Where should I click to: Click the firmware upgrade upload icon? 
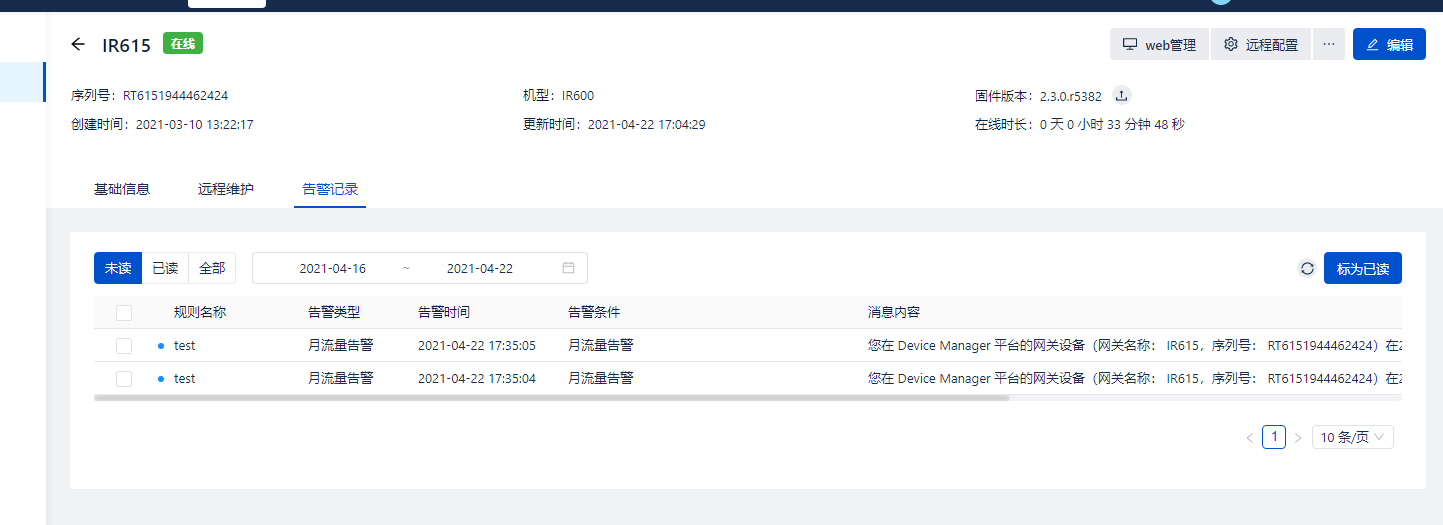point(1122,96)
